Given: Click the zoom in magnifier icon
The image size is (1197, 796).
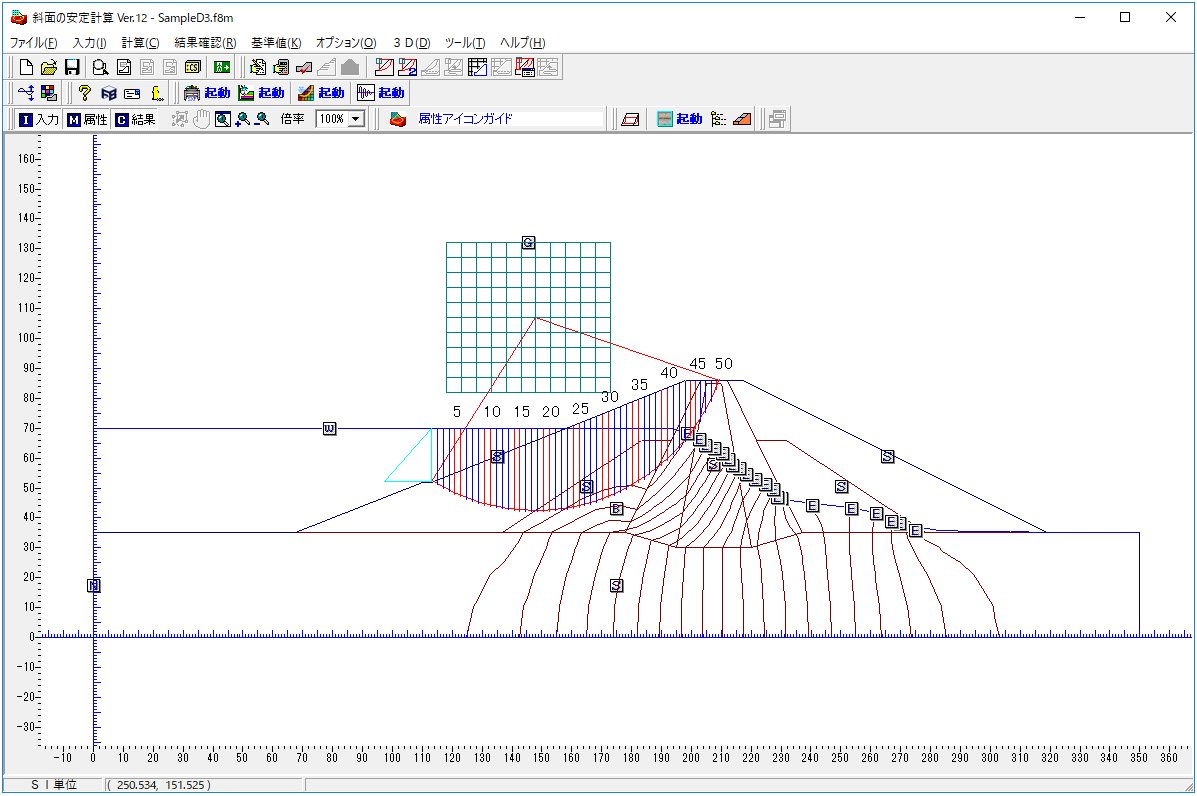Looking at the screenshot, I should click(243, 119).
